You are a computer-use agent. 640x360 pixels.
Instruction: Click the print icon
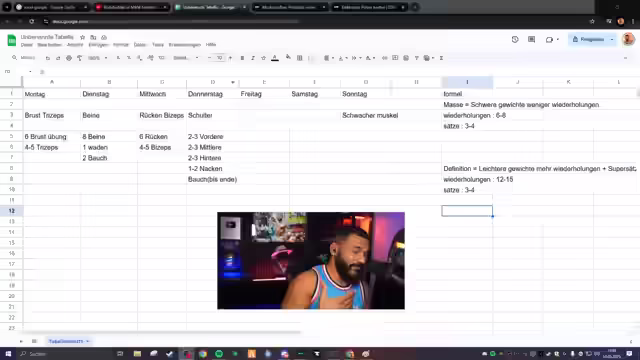coord(69,58)
